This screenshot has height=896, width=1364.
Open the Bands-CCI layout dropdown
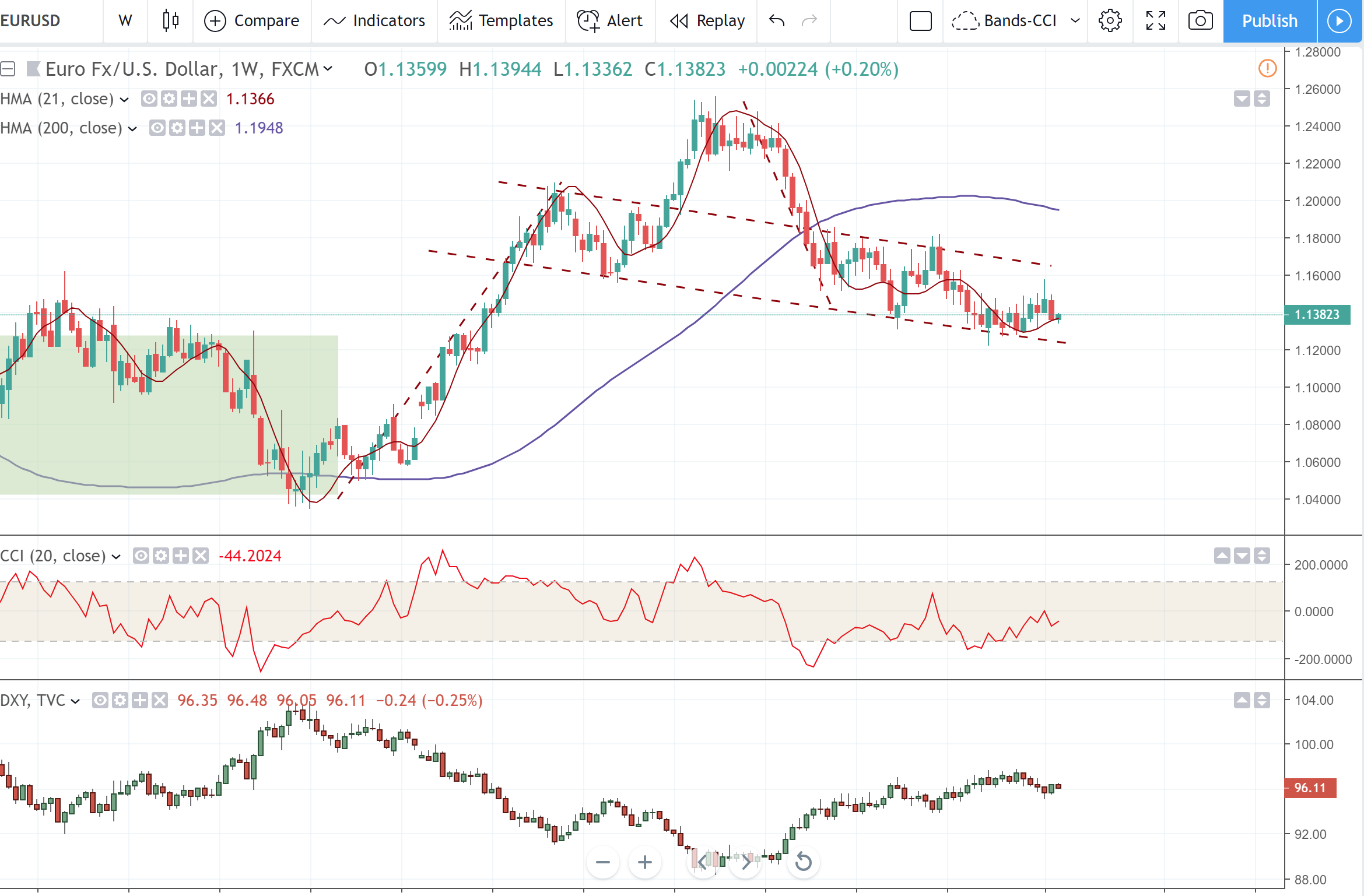[1075, 21]
